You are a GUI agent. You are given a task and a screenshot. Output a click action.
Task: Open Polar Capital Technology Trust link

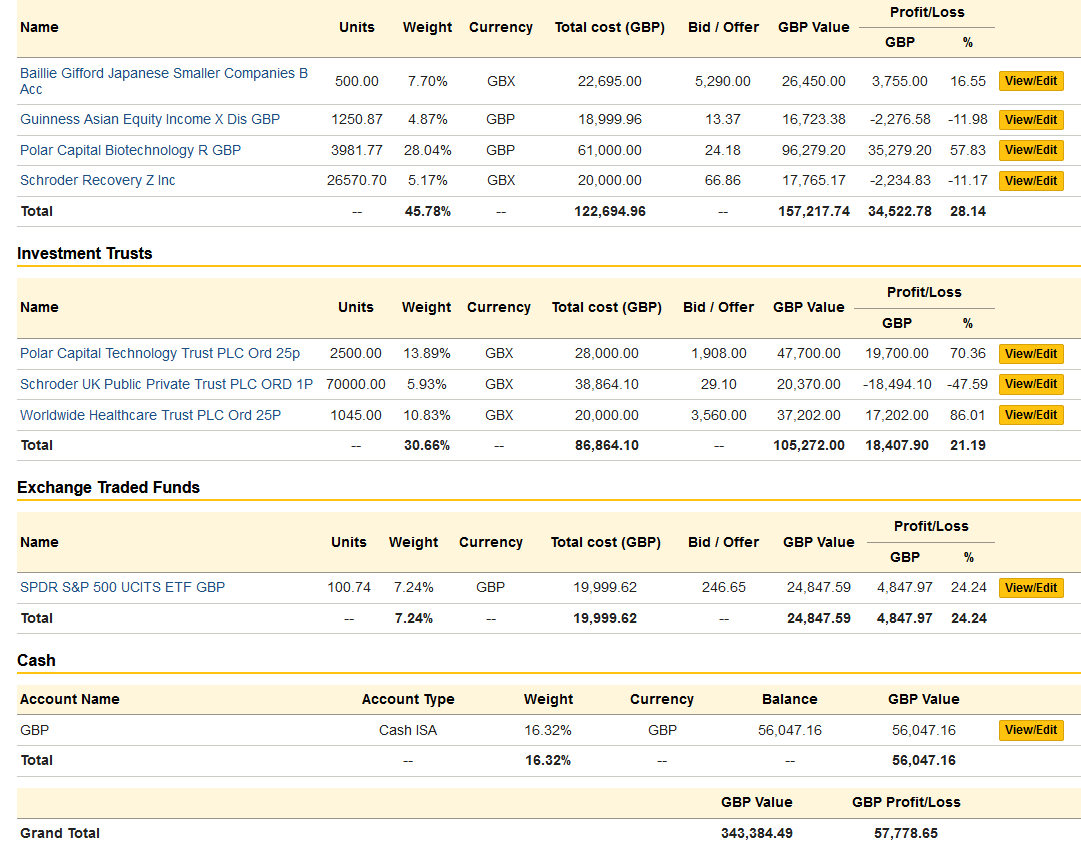[x=160, y=354]
